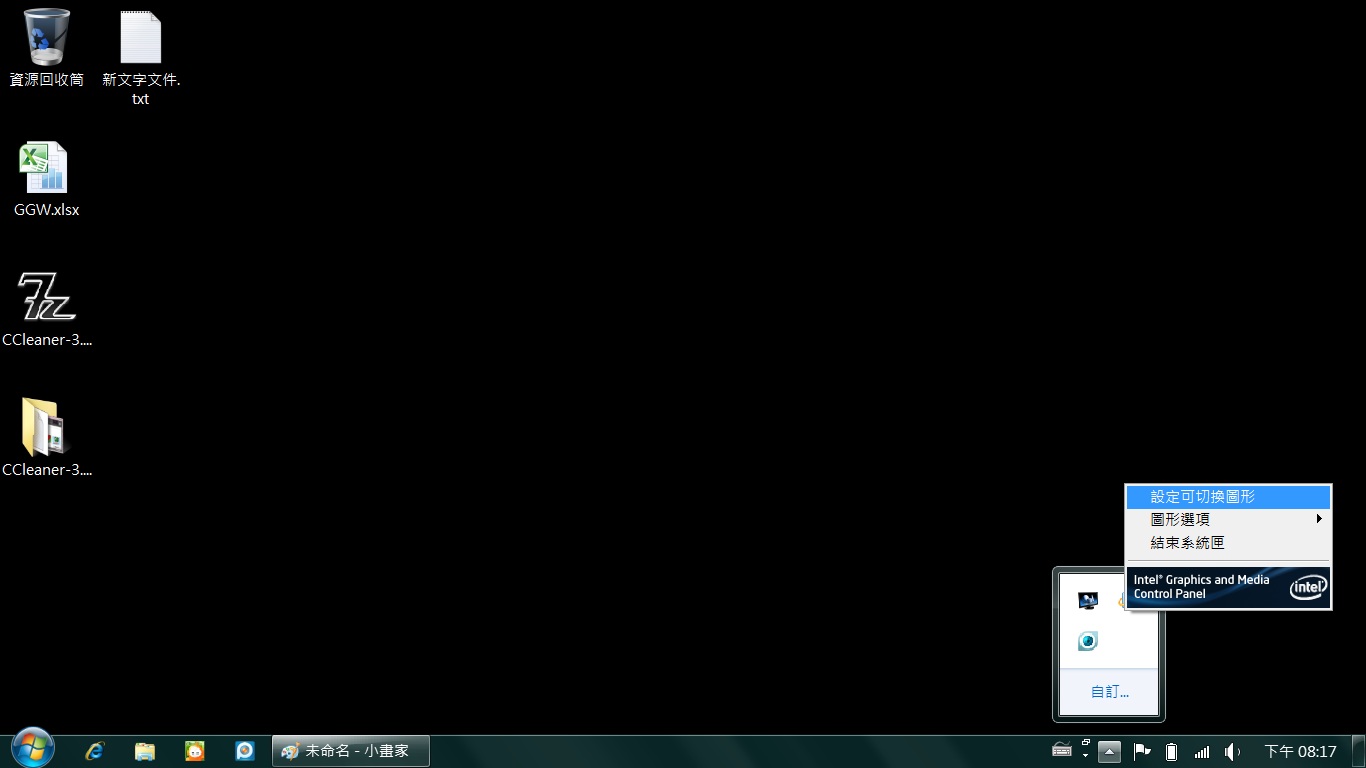Select the 新文字文件.txt desktop file
The width and height of the screenshot is (1366, 768).
pyautogui.click(x=141, y=58)
